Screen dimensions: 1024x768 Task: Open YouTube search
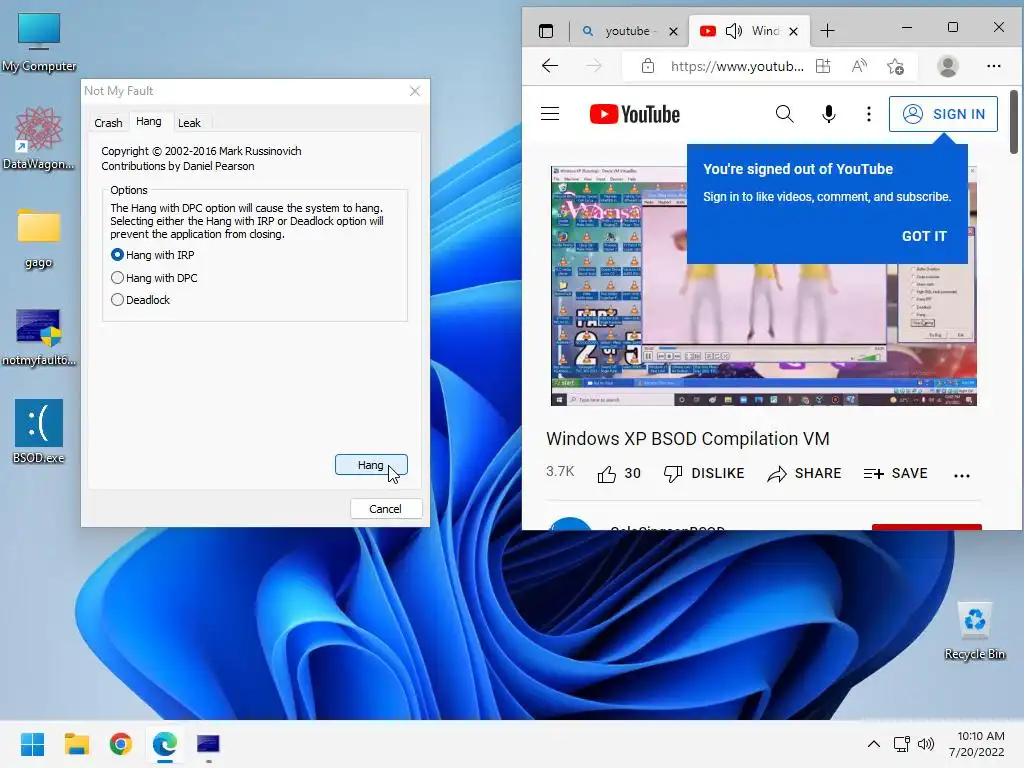[784, 114]
